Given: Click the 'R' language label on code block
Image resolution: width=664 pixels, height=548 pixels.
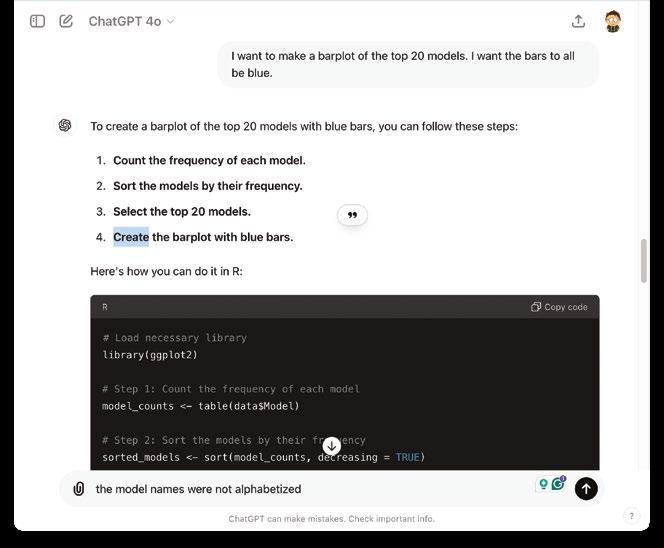Looking at the screenshot, I should coord(105,307).
